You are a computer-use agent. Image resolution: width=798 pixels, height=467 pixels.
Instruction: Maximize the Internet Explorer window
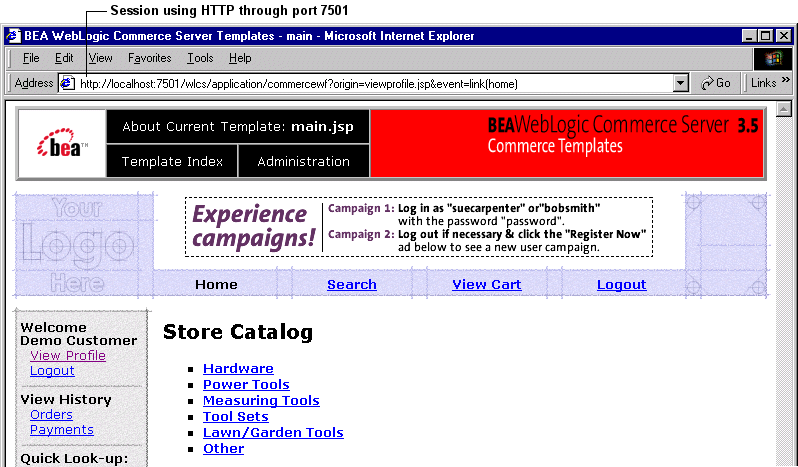[765, 36]
